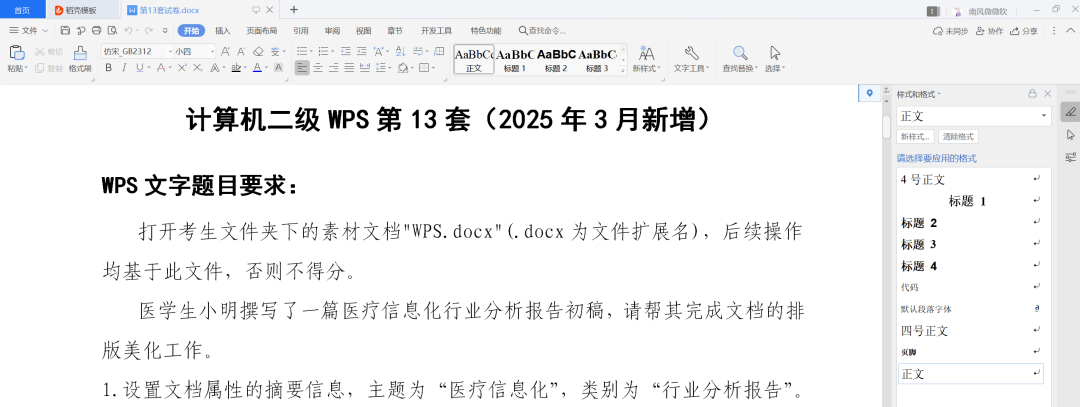The image size is (1080, 407).
Task: Toggle Italic formatting
Action: pos(124,67)
